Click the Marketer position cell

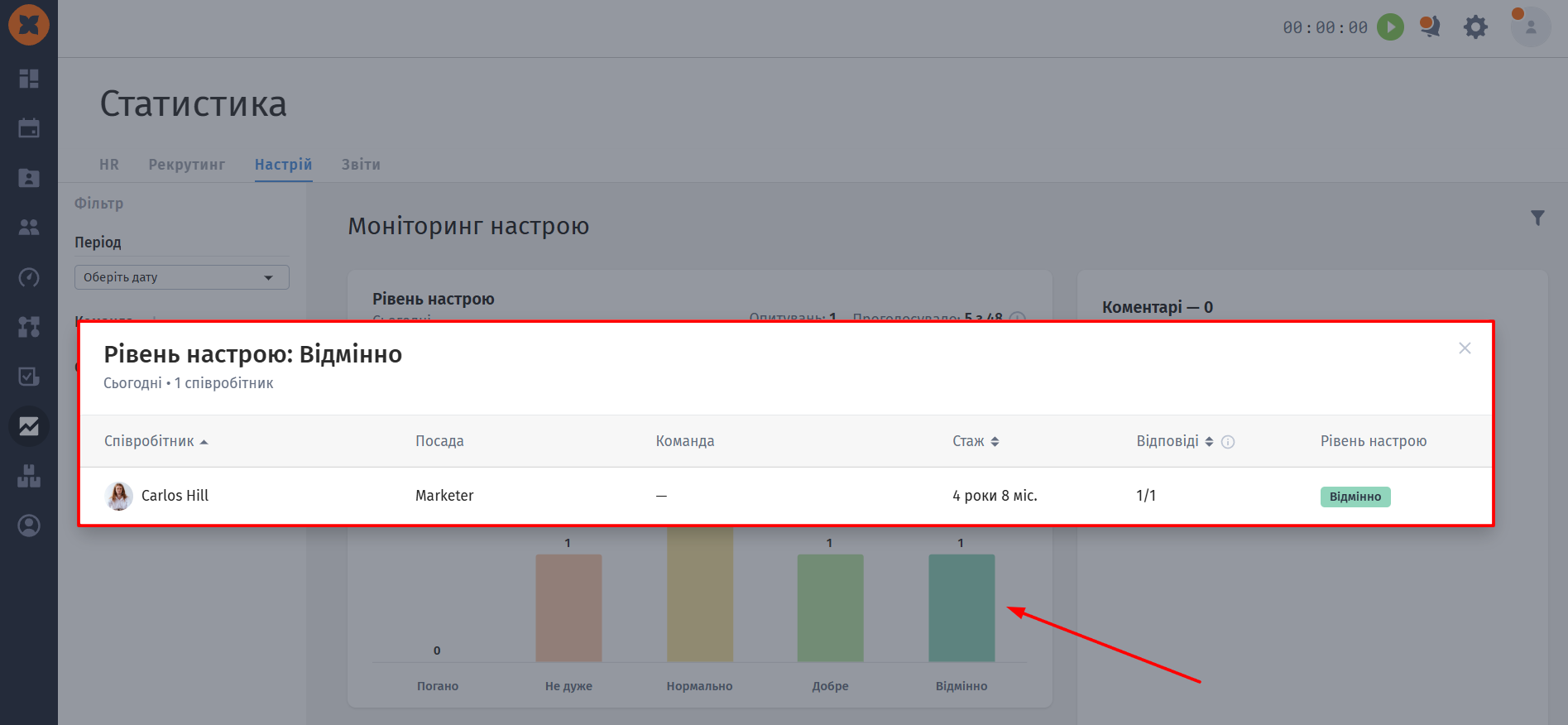click(x=444, y=495)
